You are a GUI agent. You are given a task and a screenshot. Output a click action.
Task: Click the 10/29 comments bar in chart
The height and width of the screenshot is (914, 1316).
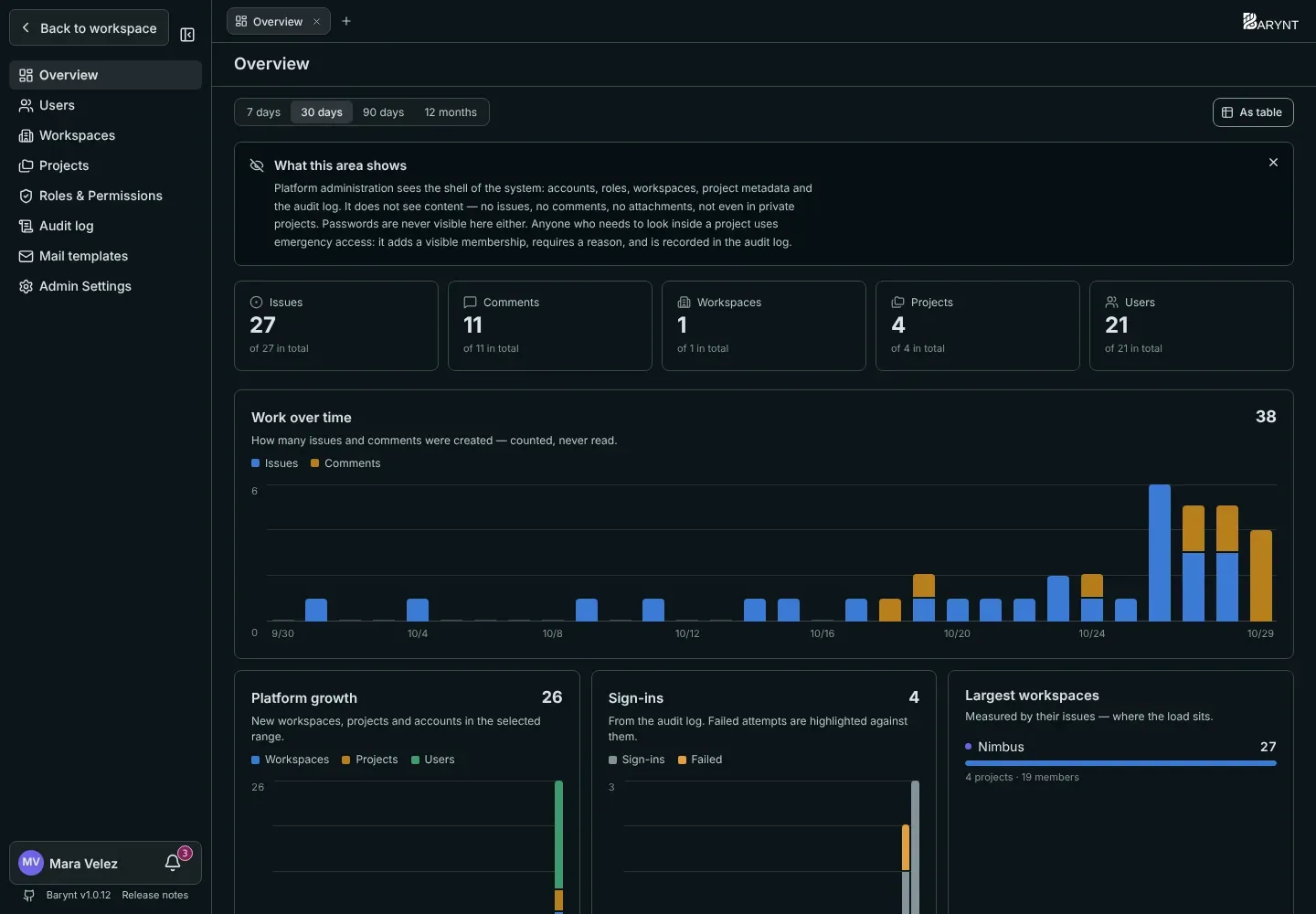coord(1260,576)
